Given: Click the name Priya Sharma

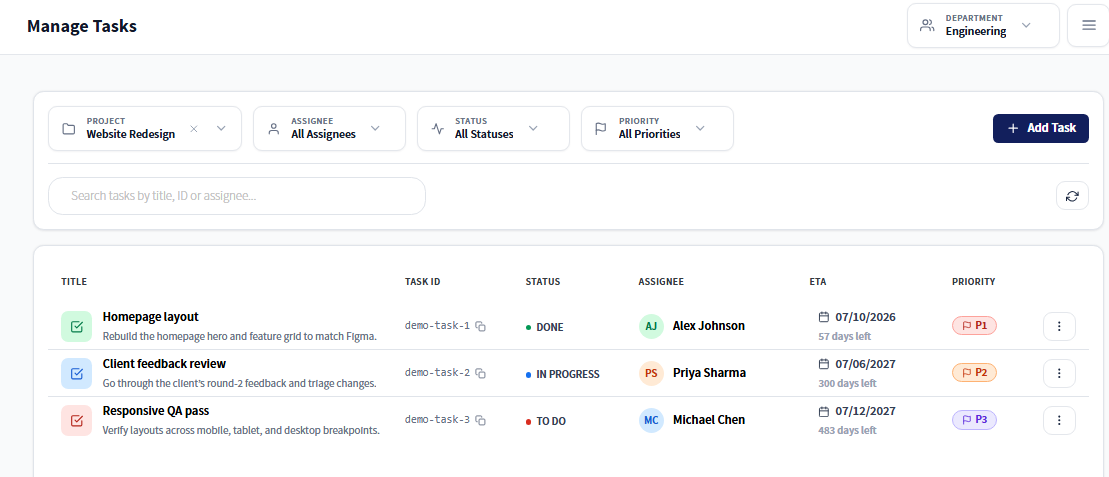Looking at the screenshot, I should click(x=709, y=373).
